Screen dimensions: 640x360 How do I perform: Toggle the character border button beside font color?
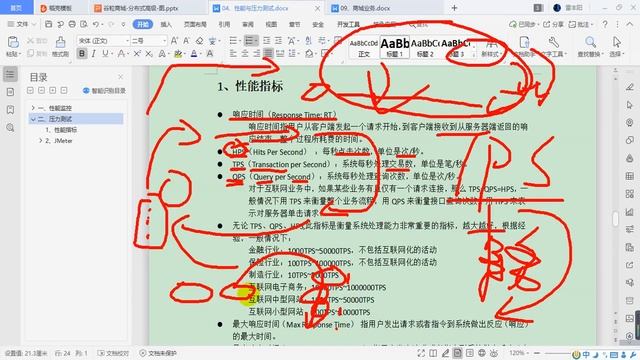click(210, 53)
